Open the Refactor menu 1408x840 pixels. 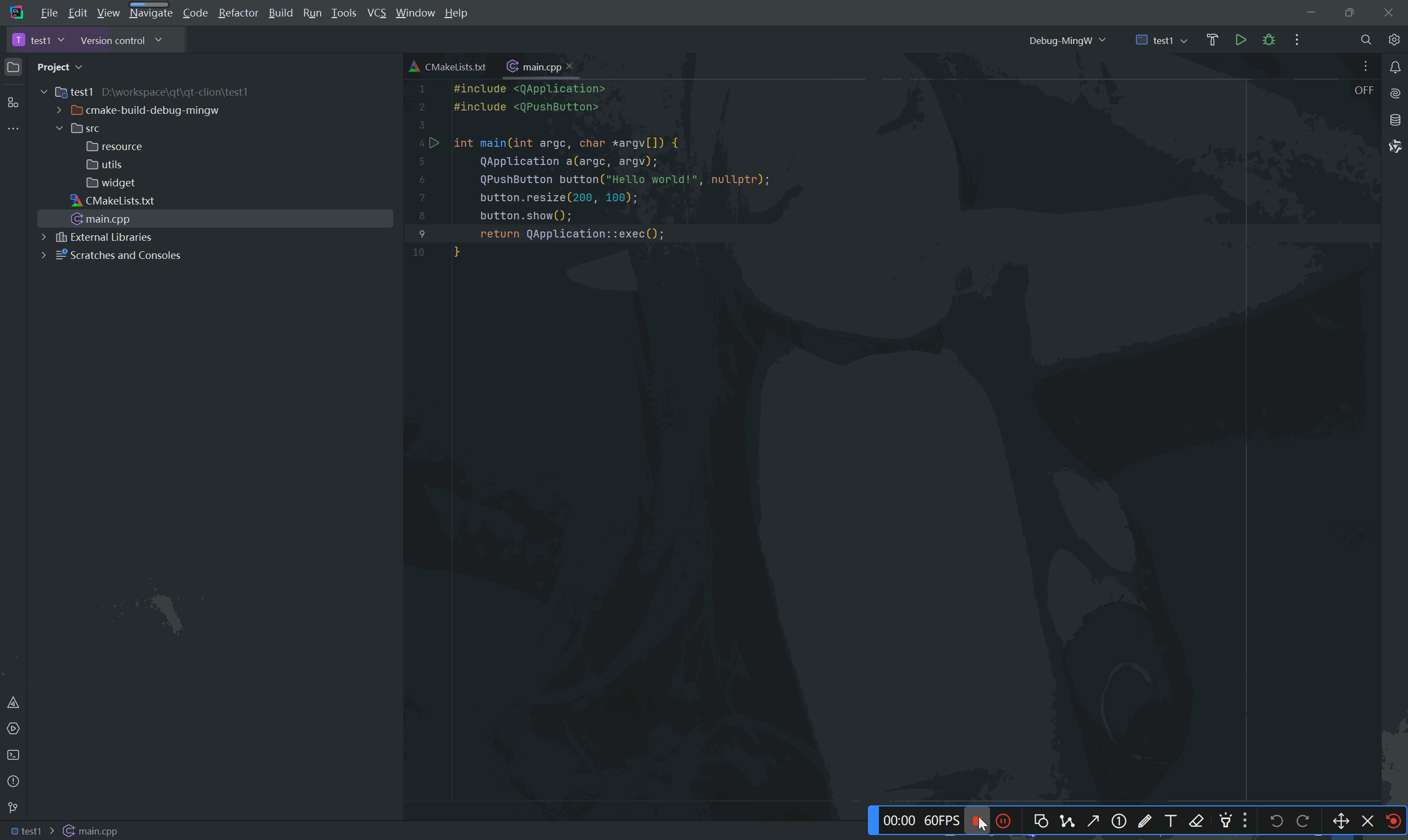click(238, 13)
